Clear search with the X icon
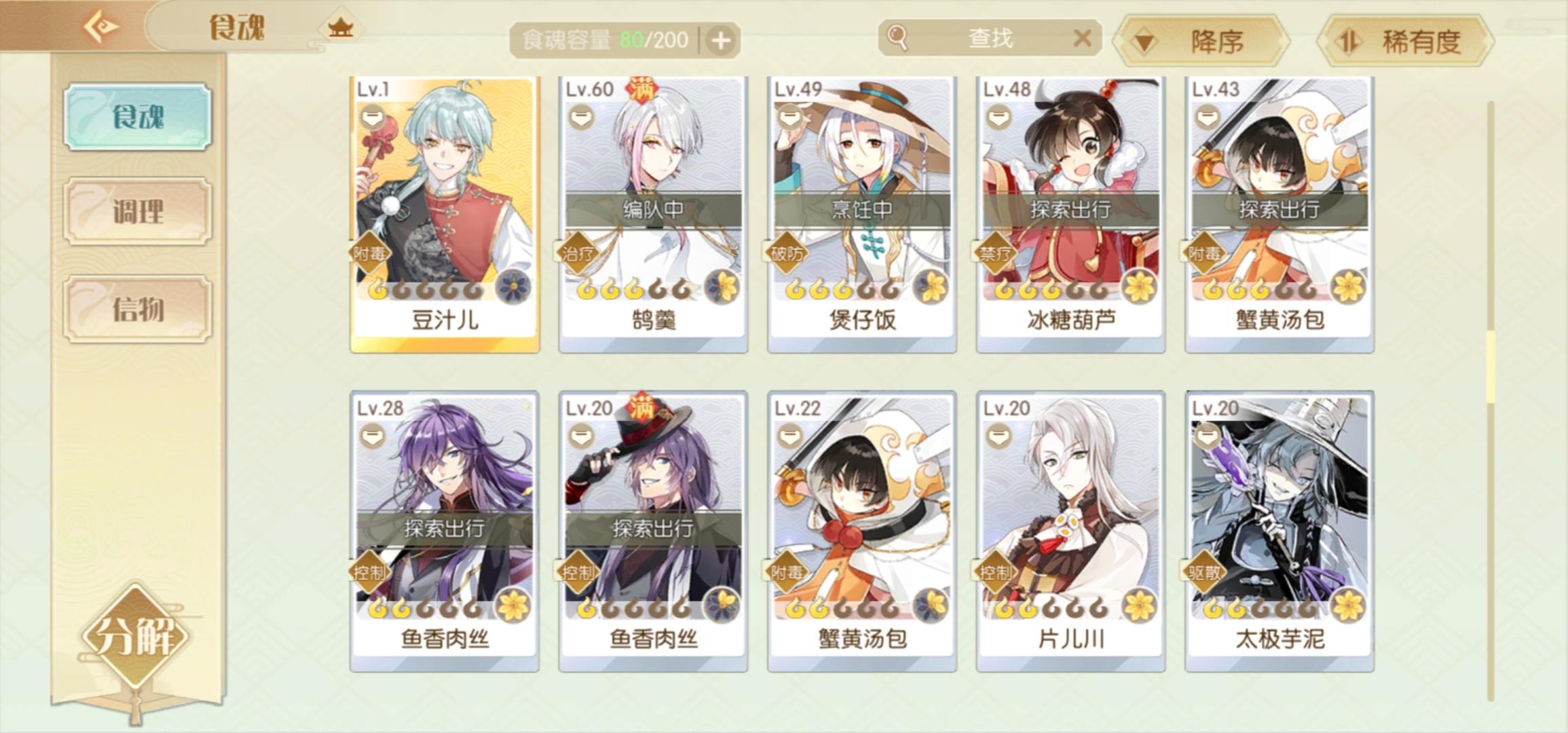 tap(1082, 37)
